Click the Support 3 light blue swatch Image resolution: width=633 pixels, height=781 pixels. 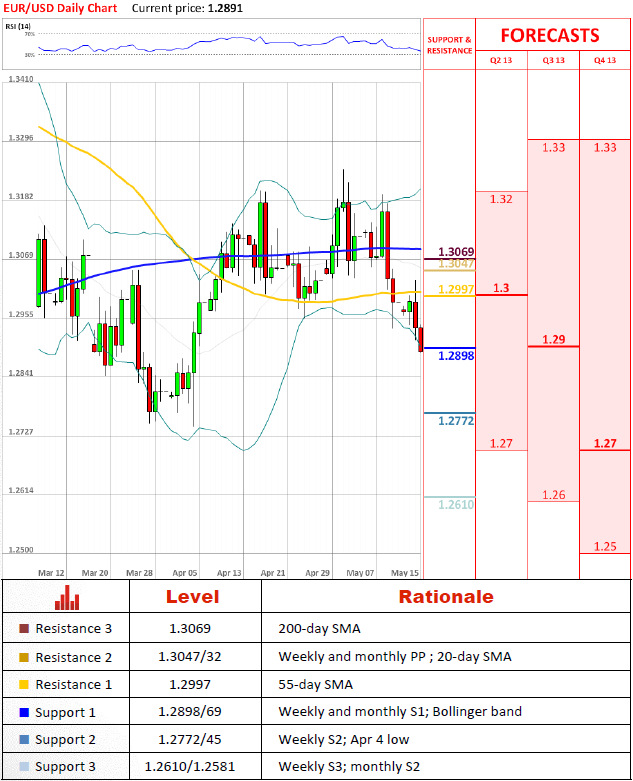click(x=24, y=766)
